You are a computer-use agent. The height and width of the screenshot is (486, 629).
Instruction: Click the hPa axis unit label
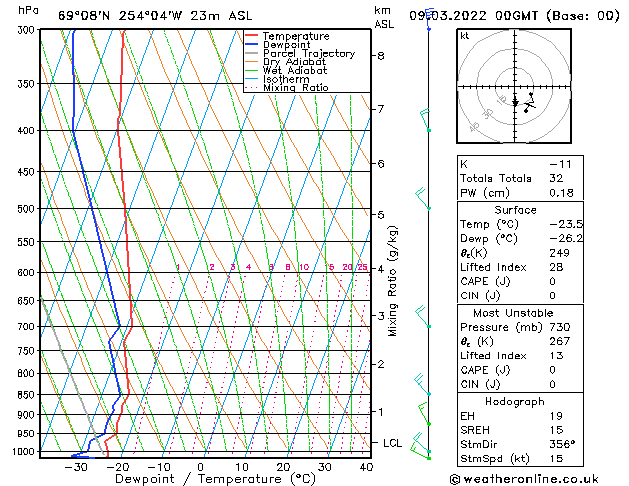click(x=28, y=10)
